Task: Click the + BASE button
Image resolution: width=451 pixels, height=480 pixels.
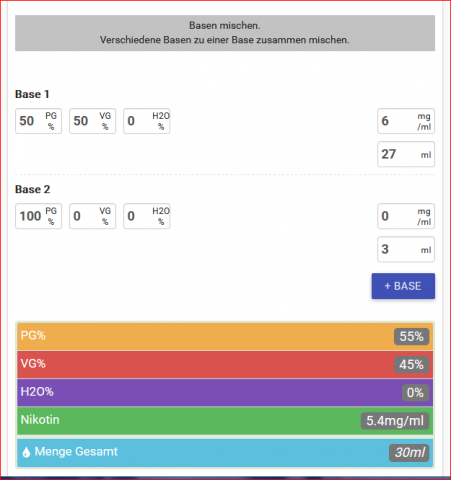Action: pyautogui.click(x=403, y=286)
